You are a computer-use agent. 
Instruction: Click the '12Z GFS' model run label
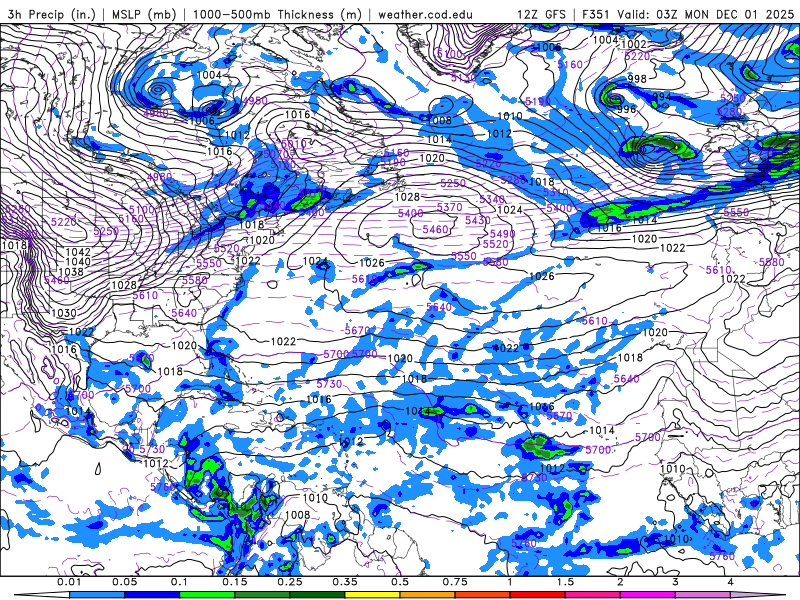coord(541,14)
